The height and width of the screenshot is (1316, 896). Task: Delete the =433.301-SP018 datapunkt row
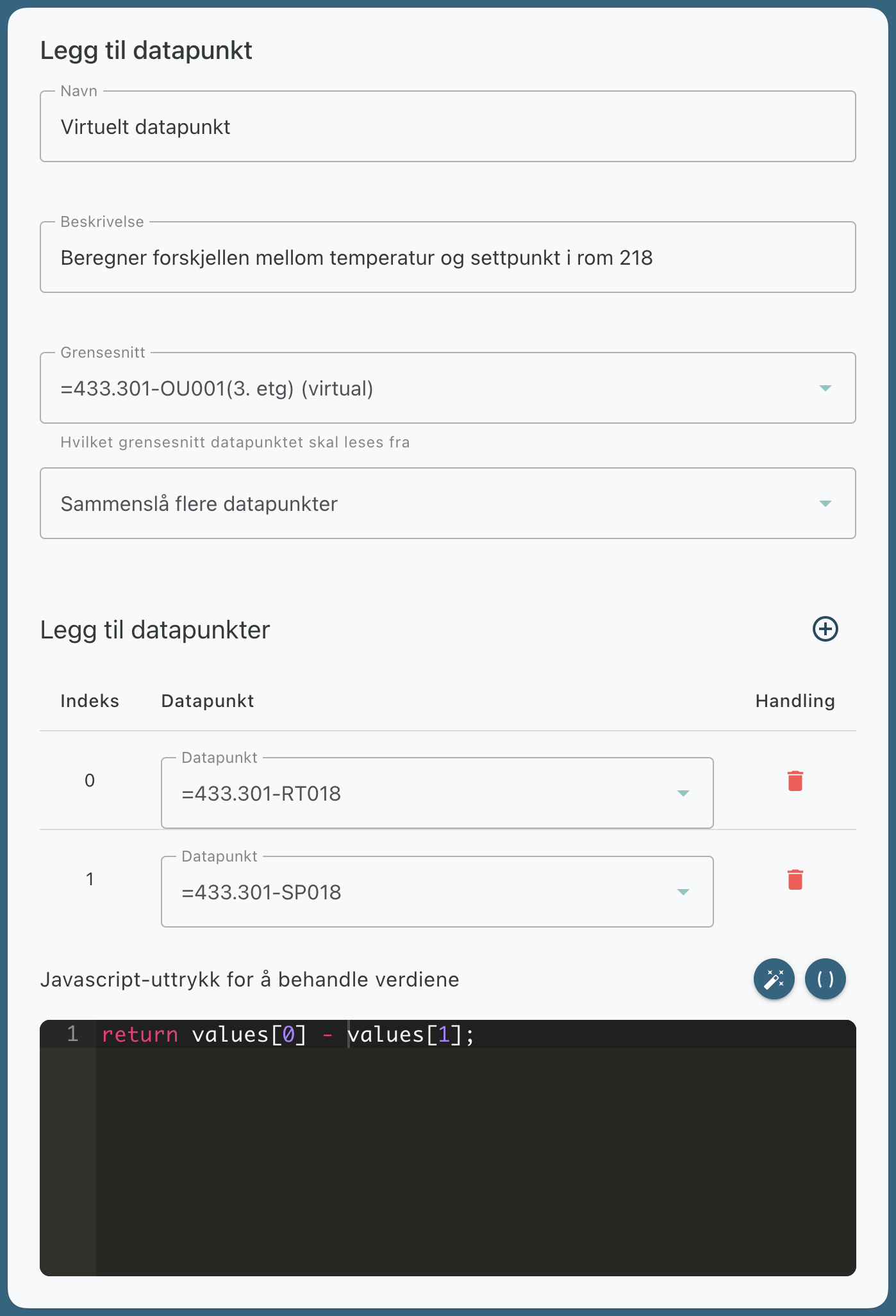coord(795,879)
